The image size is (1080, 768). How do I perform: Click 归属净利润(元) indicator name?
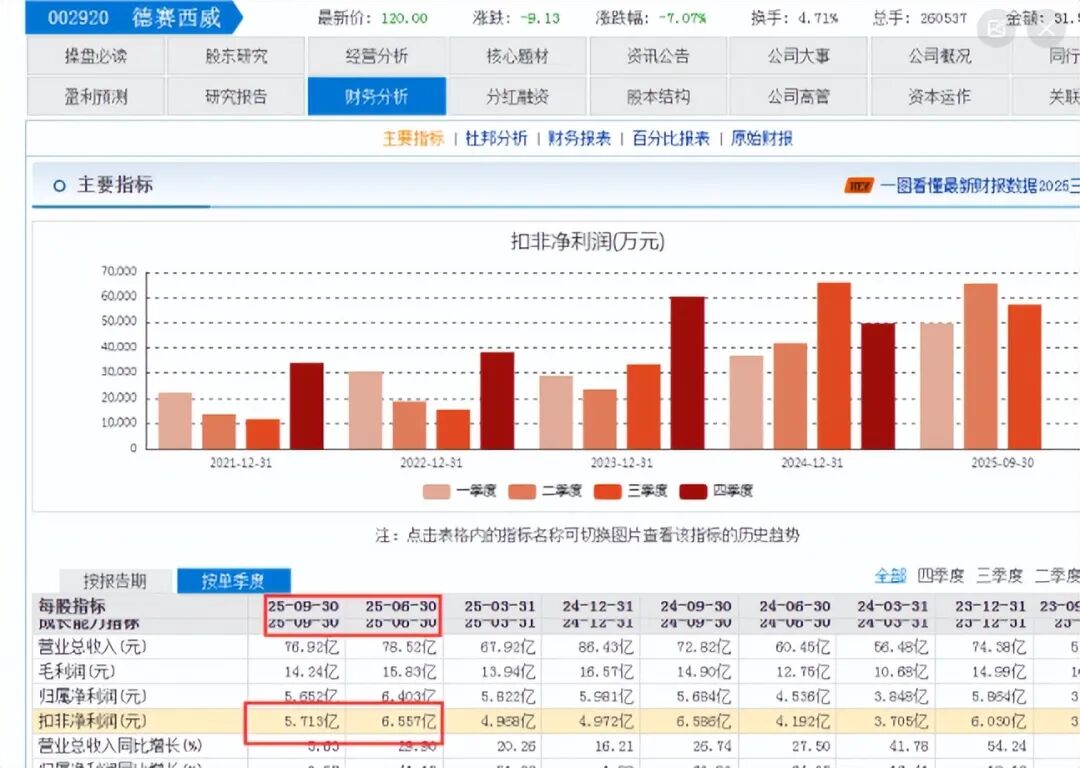92,696
